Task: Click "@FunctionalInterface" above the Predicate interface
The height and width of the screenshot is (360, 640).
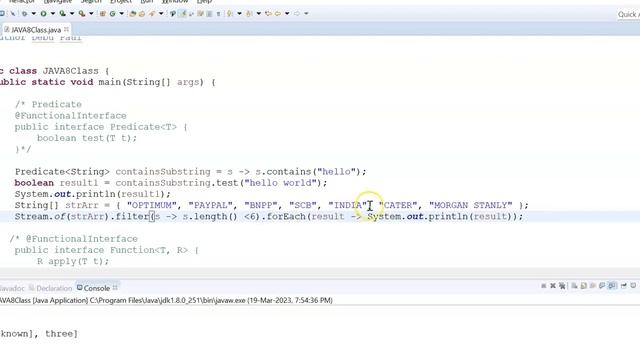Action: pyautogui.click(x=71, y=116)
